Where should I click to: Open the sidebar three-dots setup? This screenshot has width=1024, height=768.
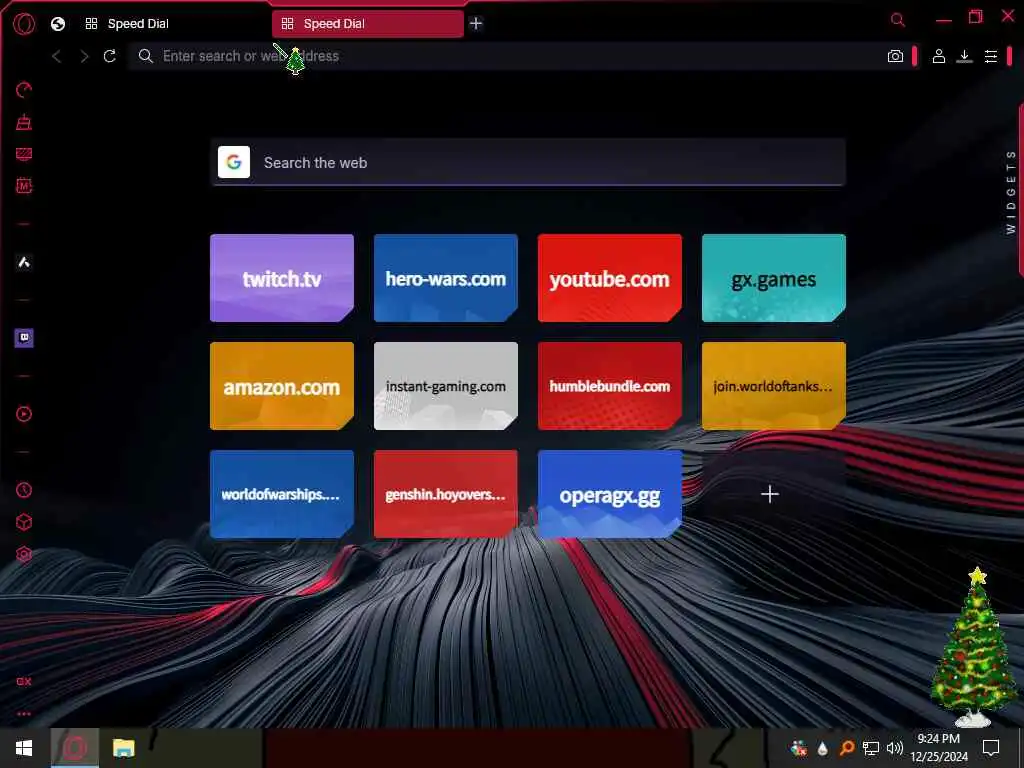24,714
